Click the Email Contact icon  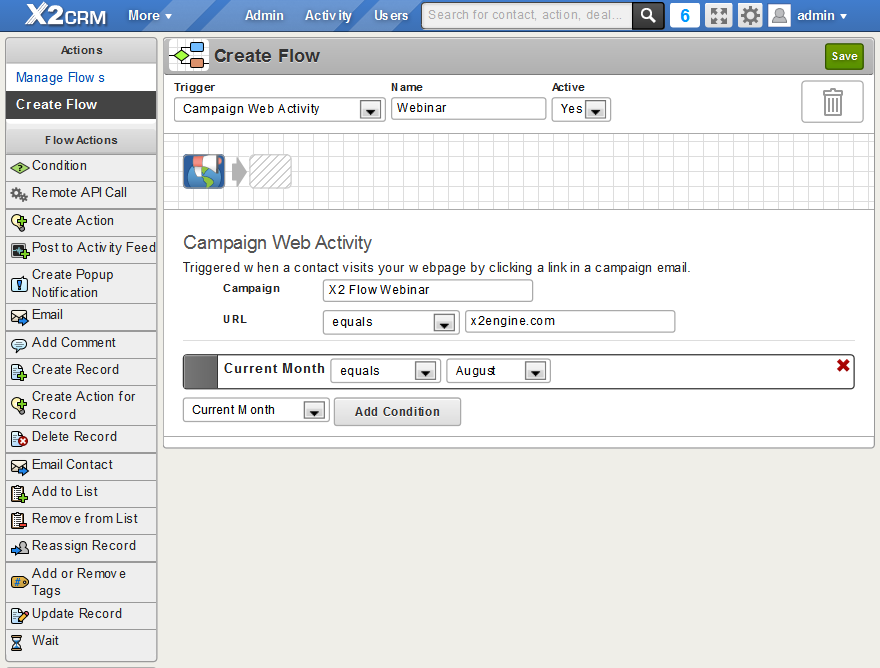[19, 467]
